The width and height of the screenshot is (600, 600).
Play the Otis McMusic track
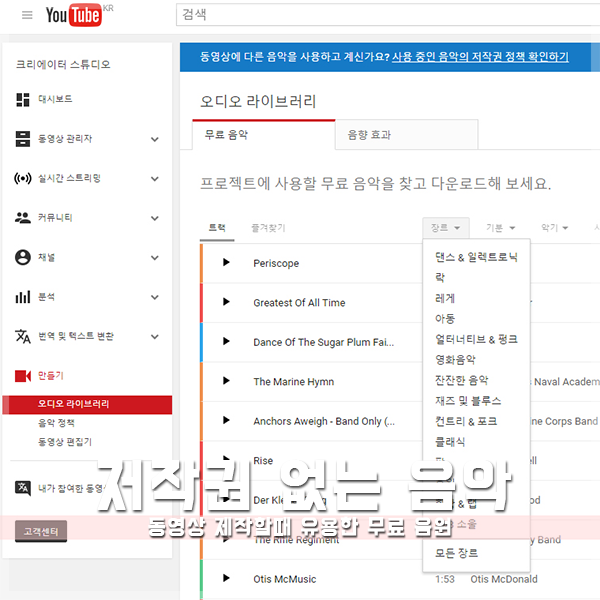(x=226, y=578)
